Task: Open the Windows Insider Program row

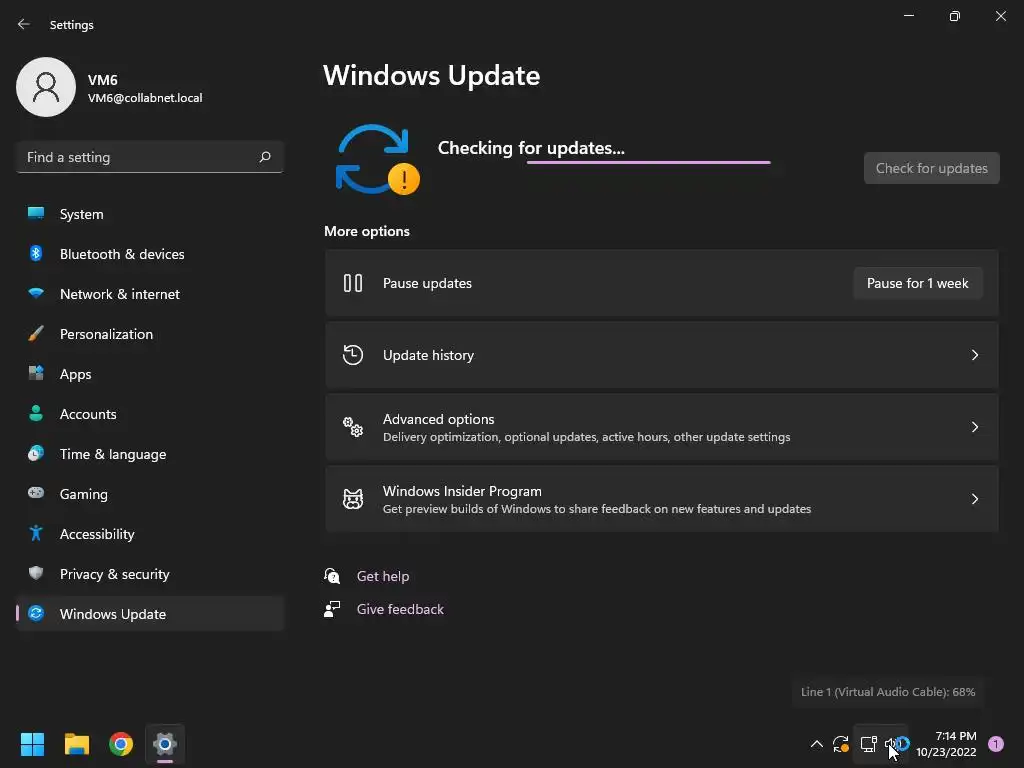Action: pos(662,499)
